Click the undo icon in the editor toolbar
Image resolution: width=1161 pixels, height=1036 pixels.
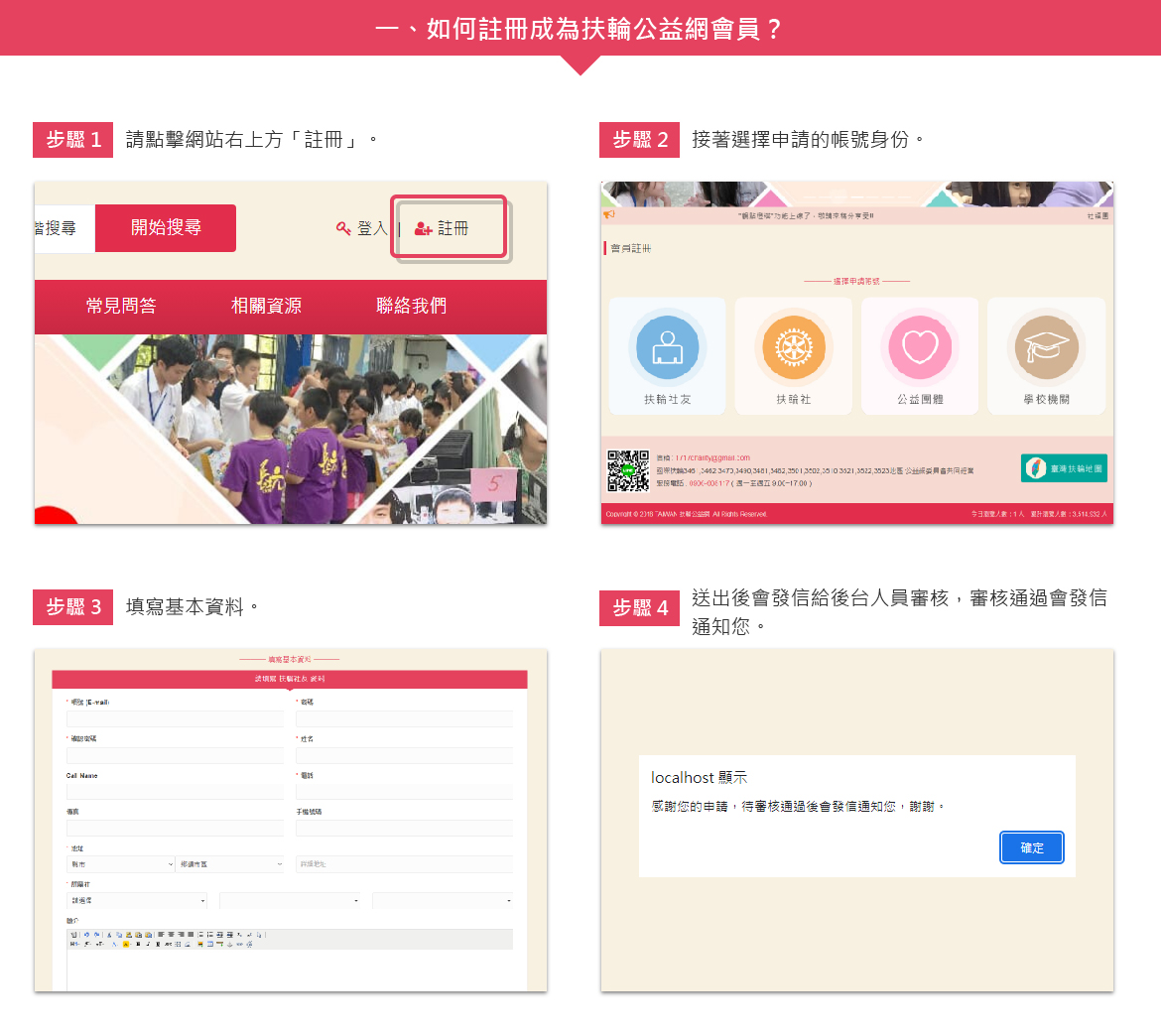coord(86,935)
